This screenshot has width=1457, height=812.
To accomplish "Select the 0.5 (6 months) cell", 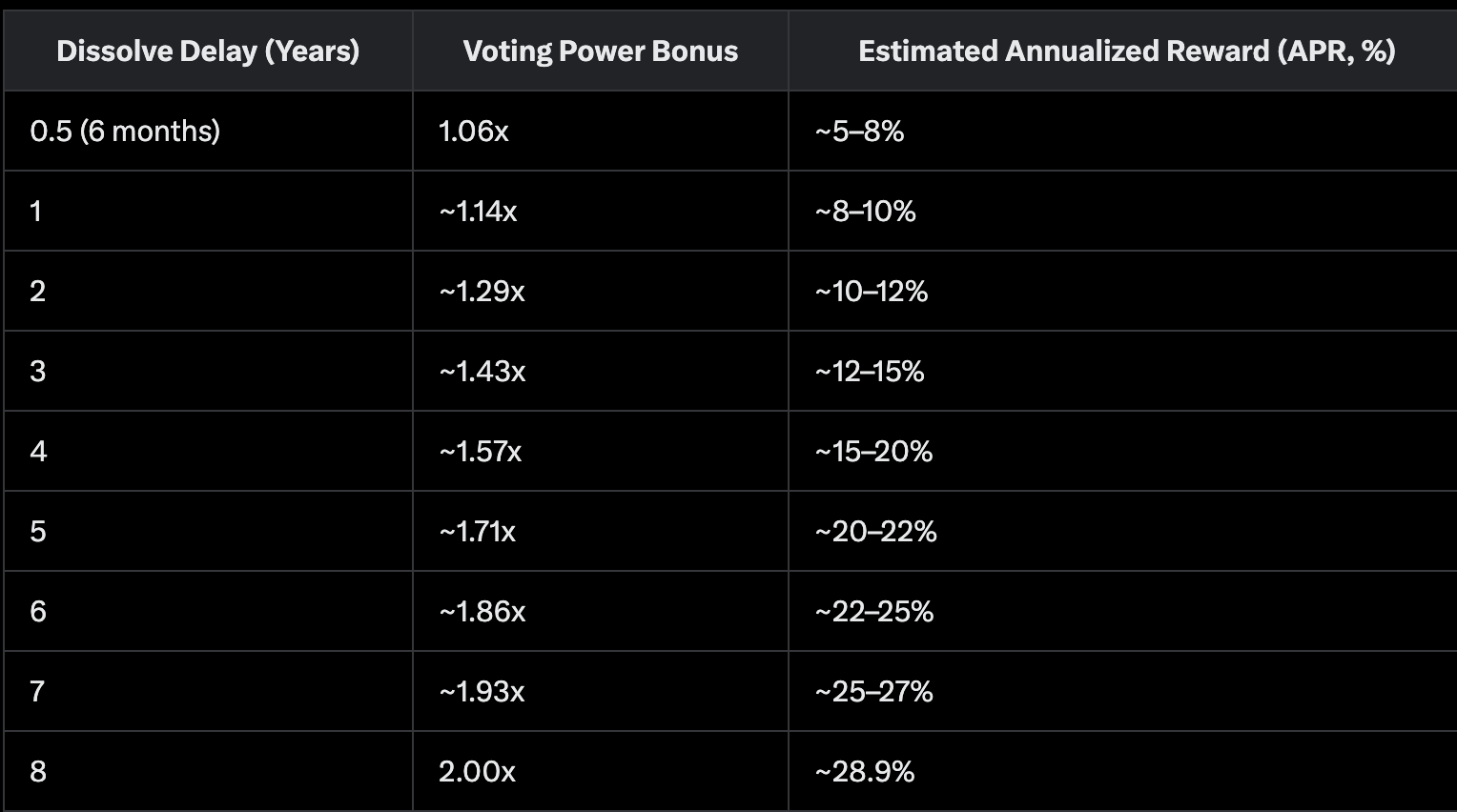I will click(x=208, y=131).
